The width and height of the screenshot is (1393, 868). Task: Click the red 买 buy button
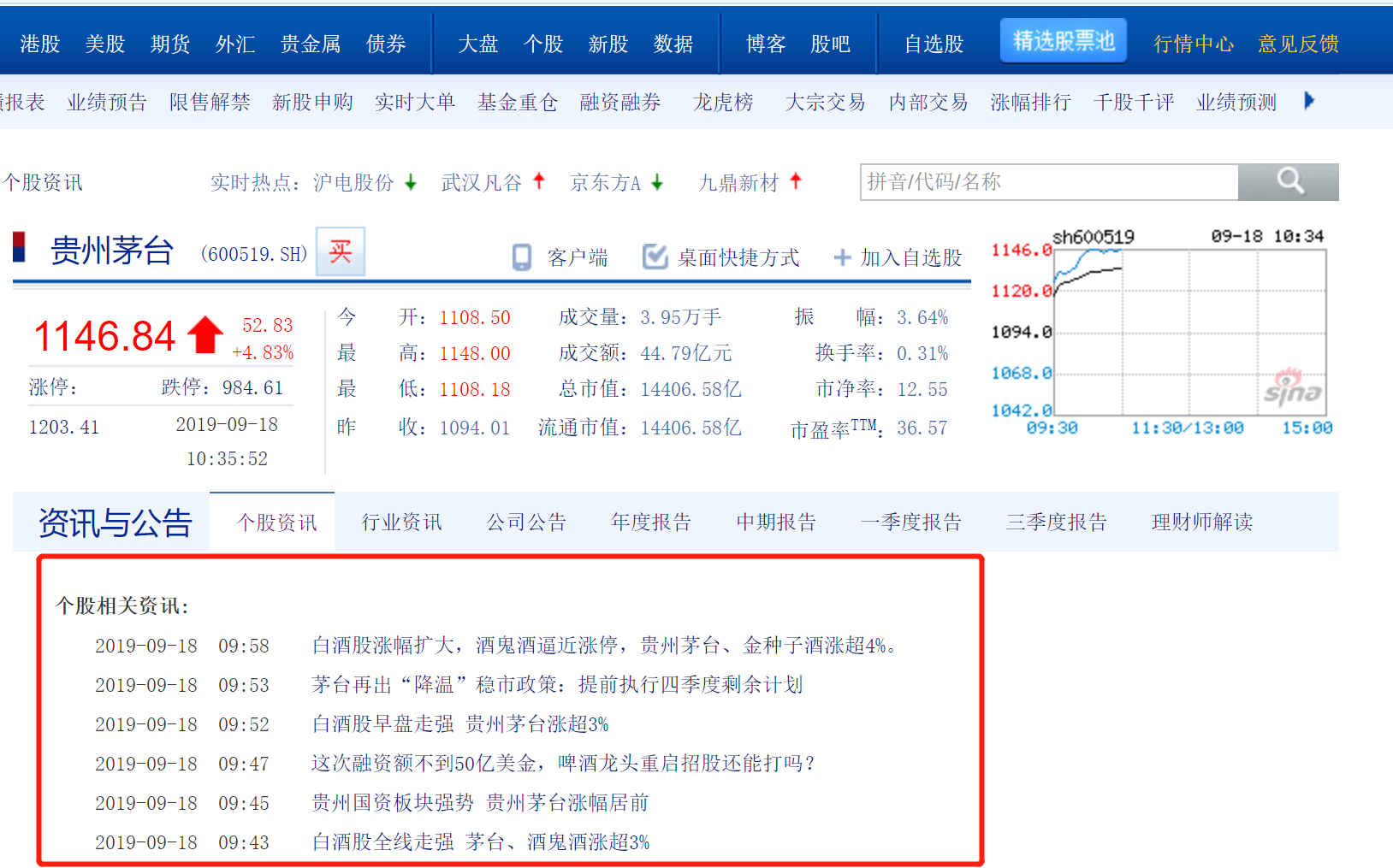click(341, 251)
